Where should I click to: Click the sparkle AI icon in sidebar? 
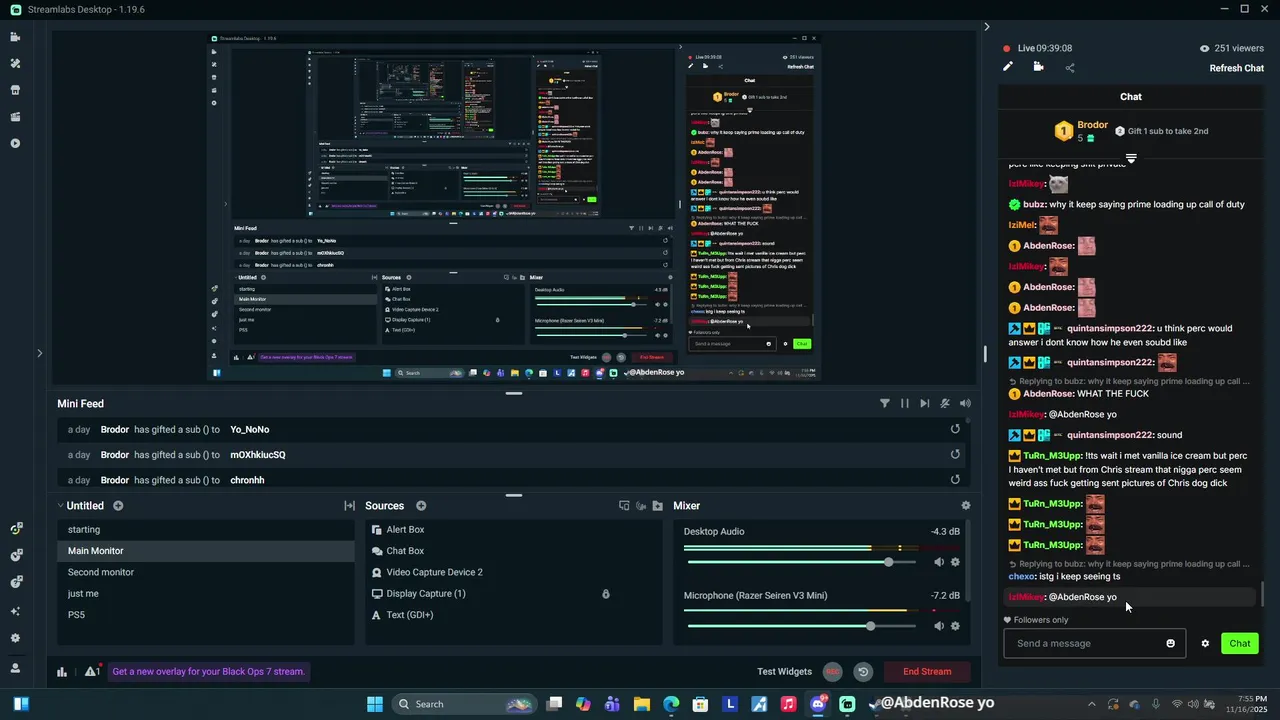[15, 611]
